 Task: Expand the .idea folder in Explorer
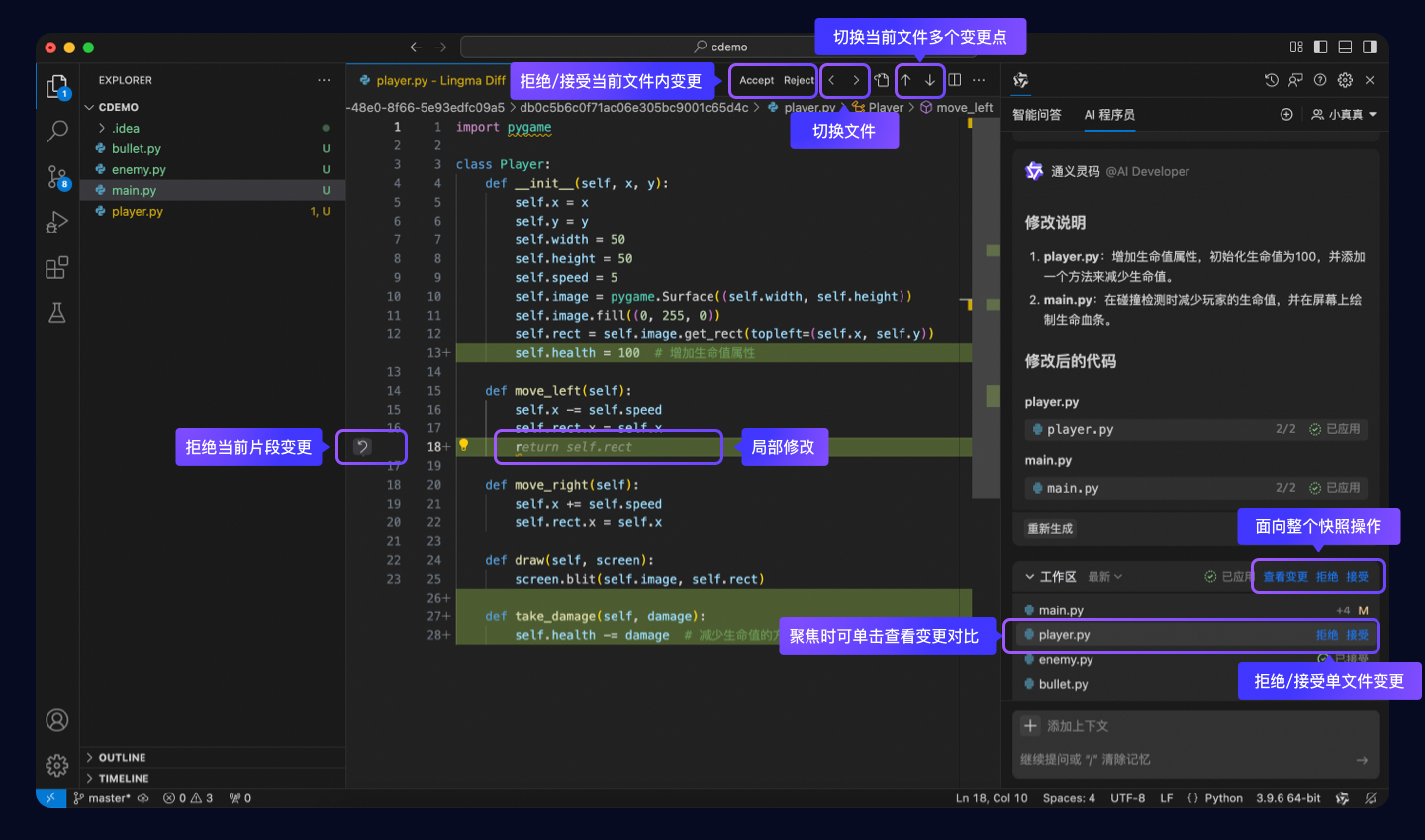[125, 128]
